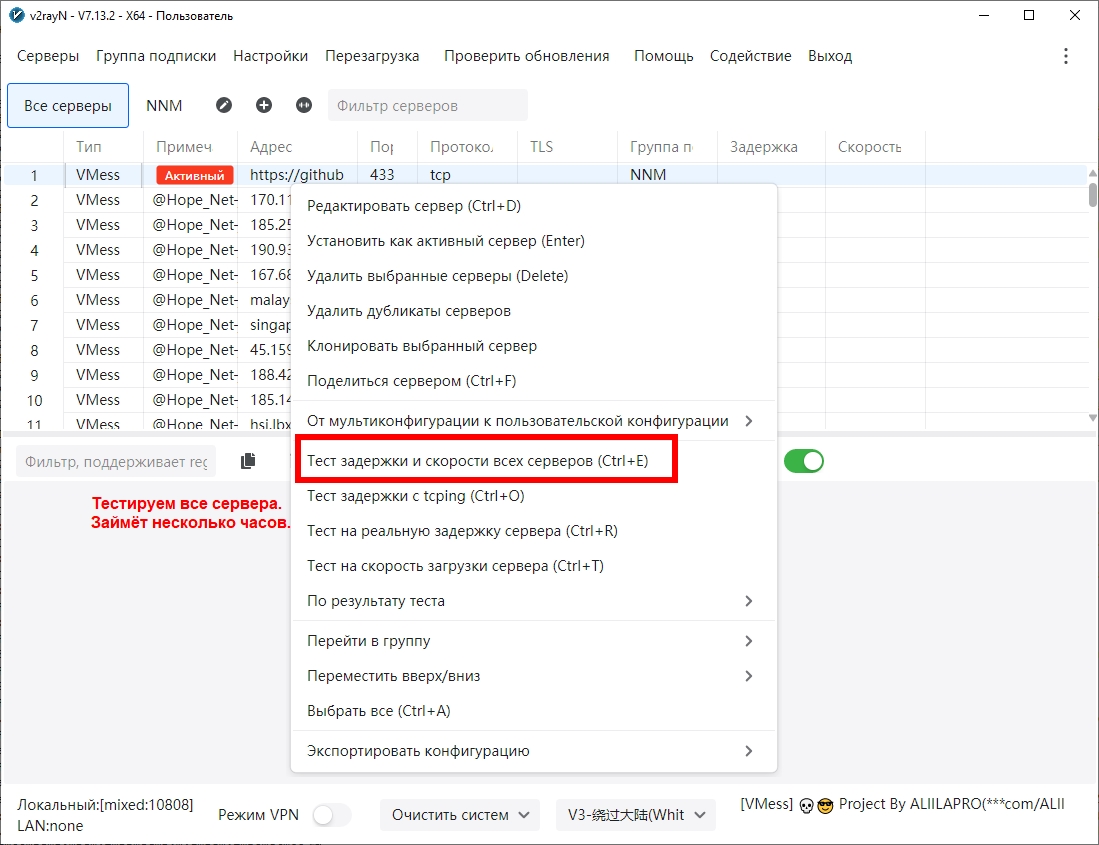Click the Содействие menu item
The width and height of the screenshot is (1099, 845).
coord(751,56)
